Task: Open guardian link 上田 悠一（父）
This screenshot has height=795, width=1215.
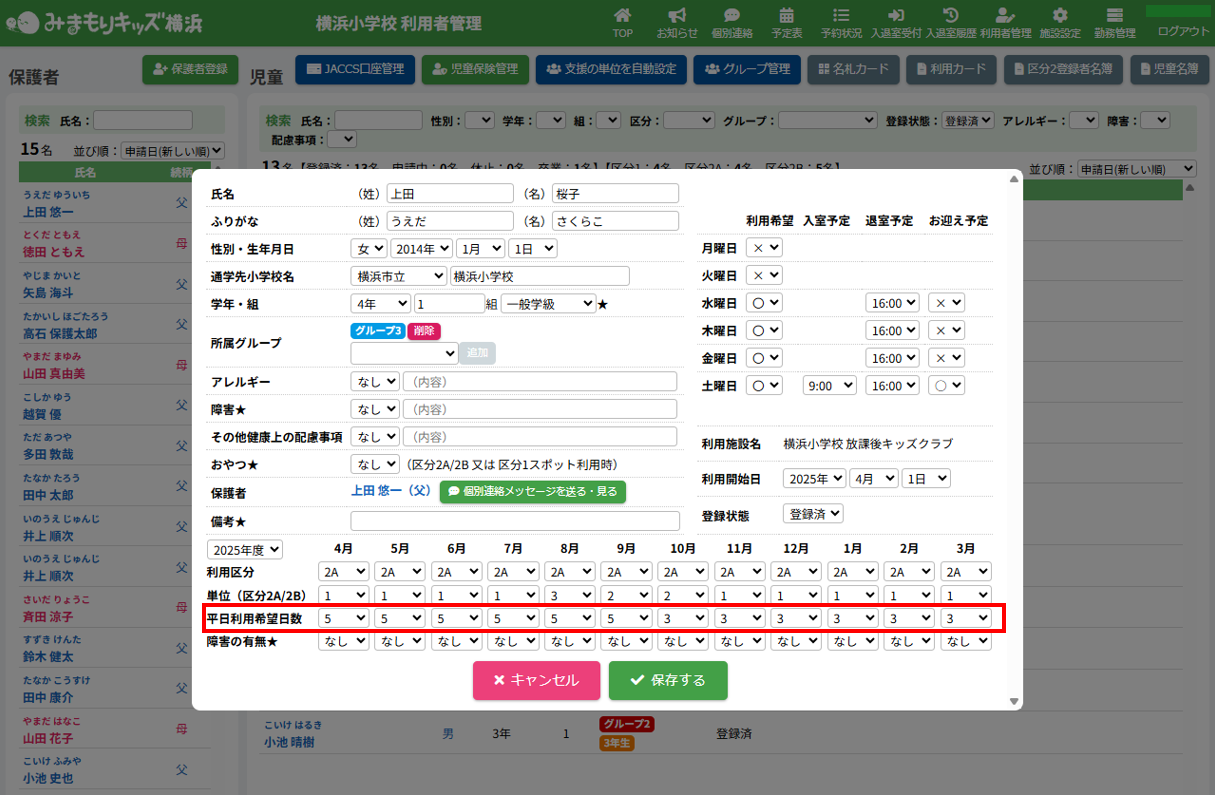Action: (x=391, y=491)
